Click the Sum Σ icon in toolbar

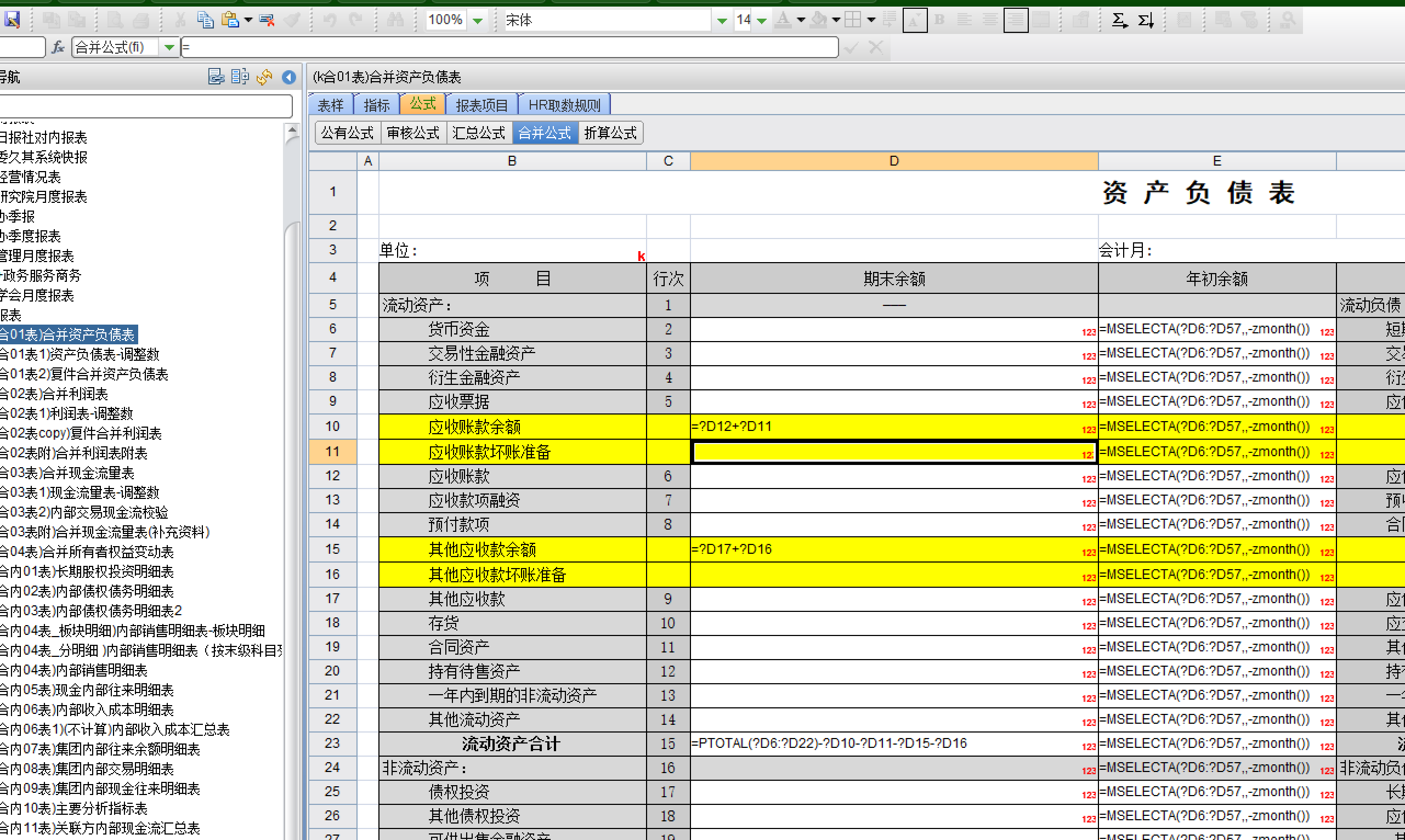coord(1119,20)
